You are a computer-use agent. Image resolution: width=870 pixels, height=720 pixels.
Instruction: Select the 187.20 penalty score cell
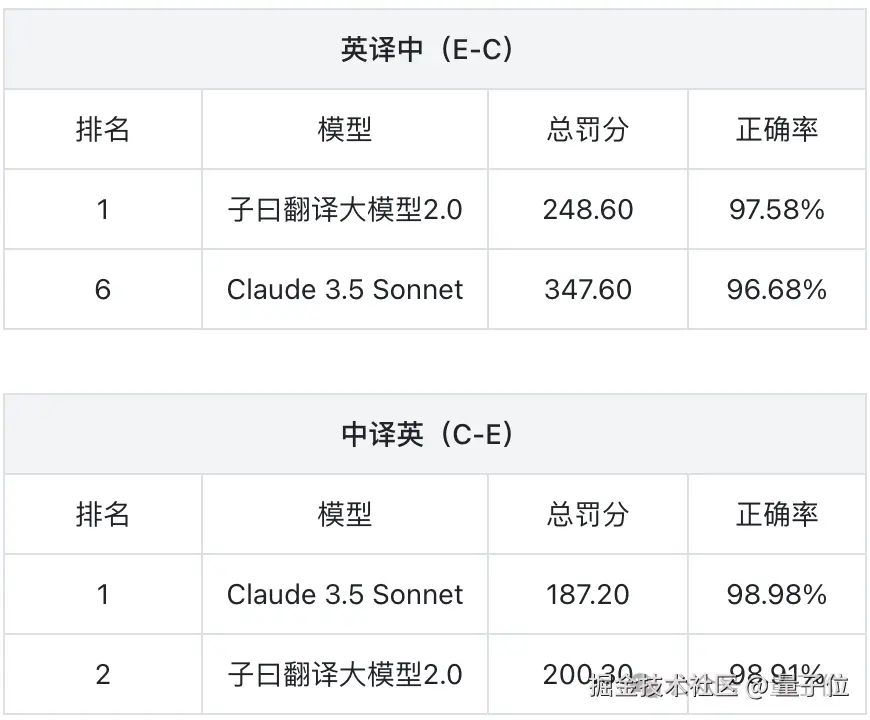(588, 595)
